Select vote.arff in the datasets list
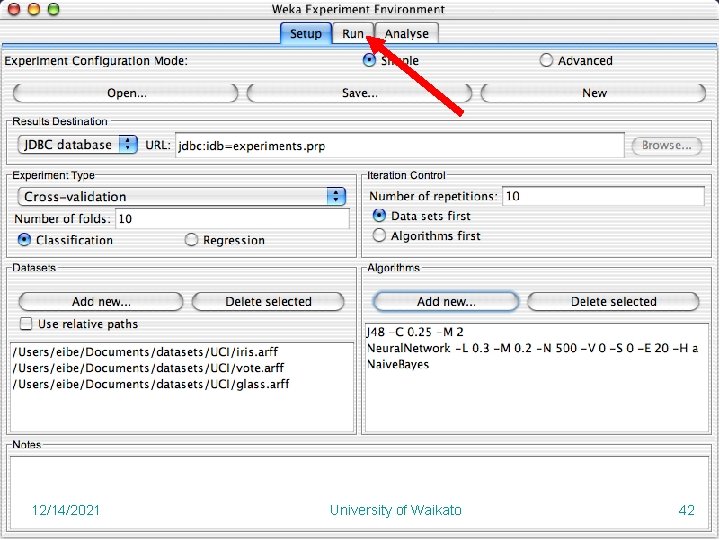This screenshot has width=720, height=540. pyautogui.click(x=149, y=368)
